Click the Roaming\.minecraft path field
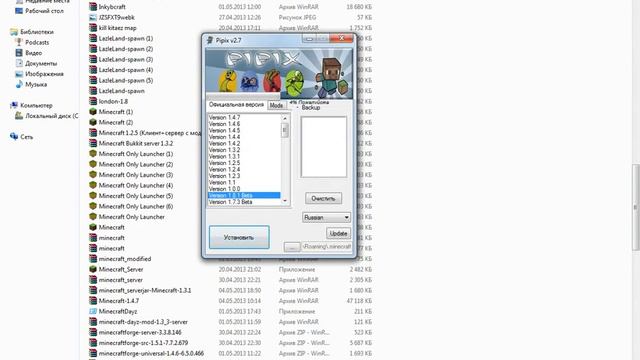Image resolution: width=640 pixels, height=360 pixels. [327, 247]
